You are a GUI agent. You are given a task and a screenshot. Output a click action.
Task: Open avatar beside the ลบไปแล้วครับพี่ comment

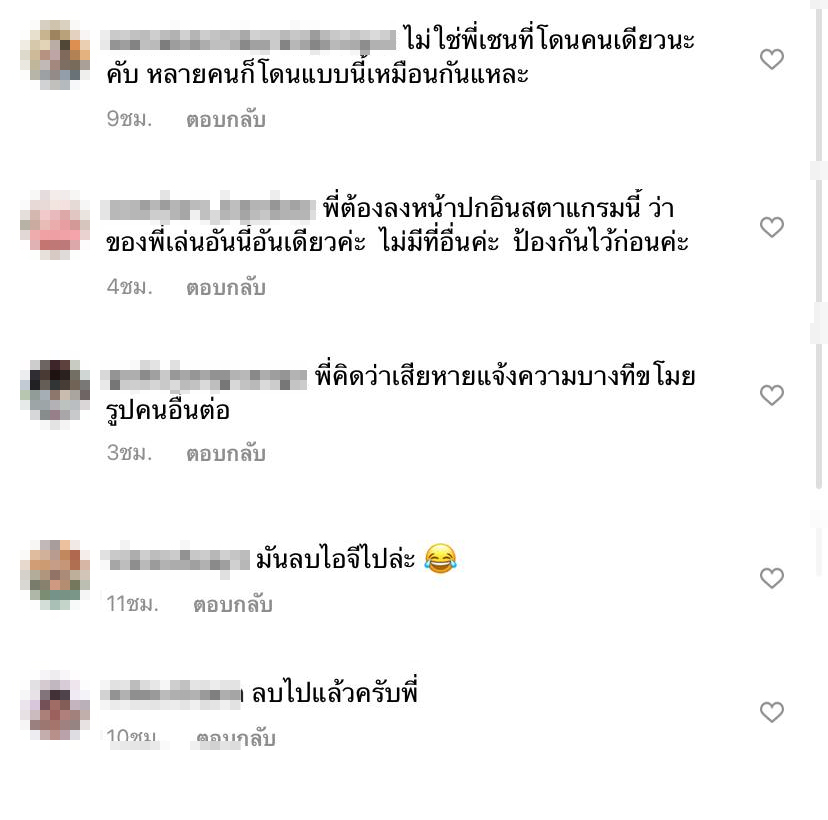(x=55, y=705)
